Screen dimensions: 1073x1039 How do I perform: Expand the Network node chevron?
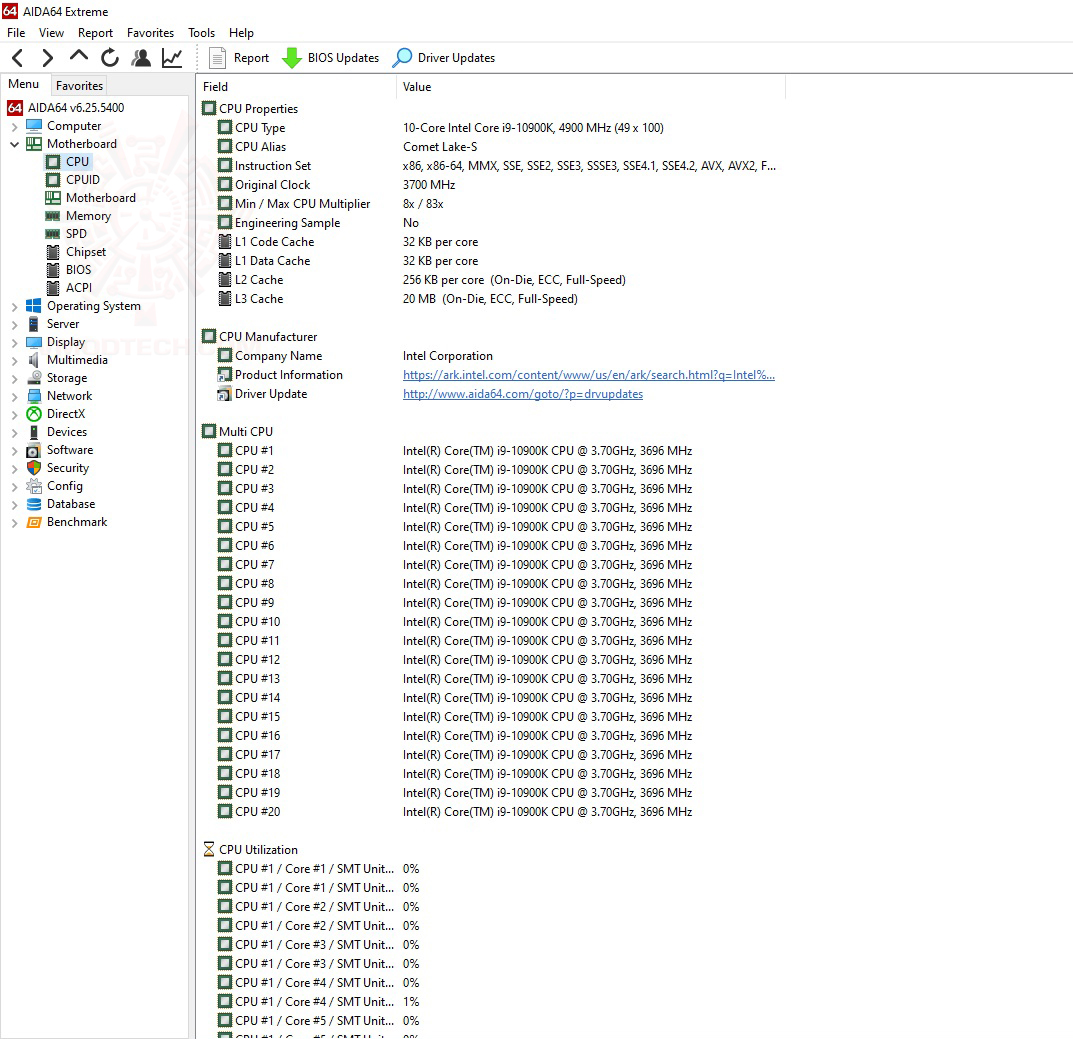tap(14, 396)
